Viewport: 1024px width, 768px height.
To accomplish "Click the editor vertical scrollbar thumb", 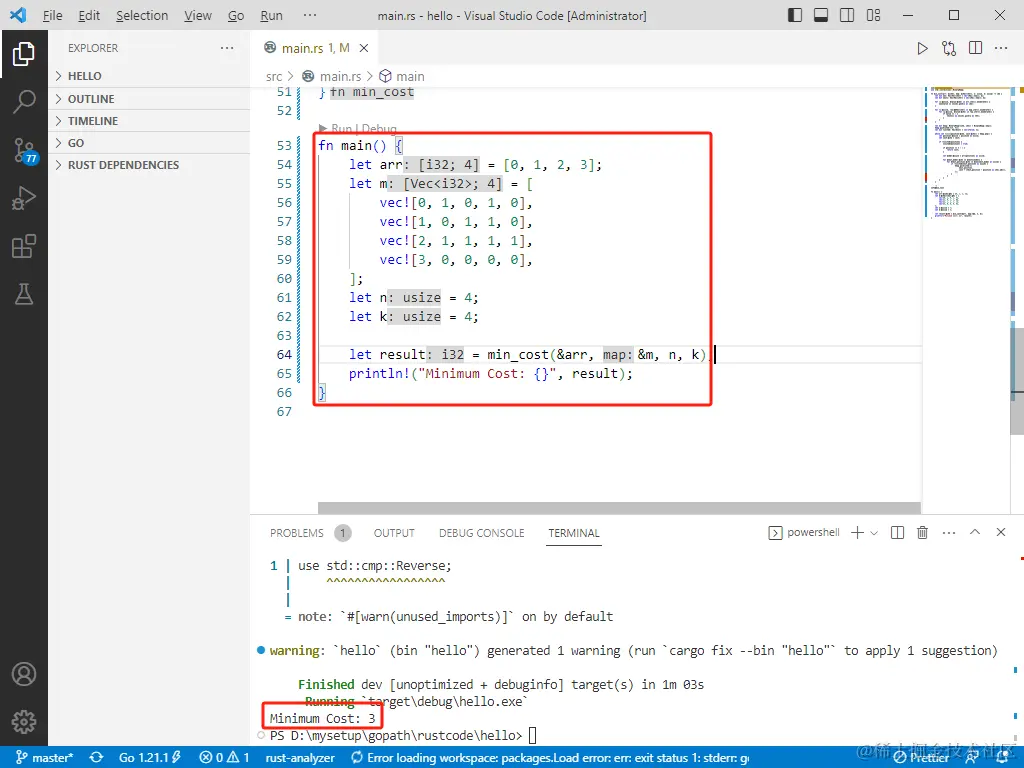I will 1017,381.
